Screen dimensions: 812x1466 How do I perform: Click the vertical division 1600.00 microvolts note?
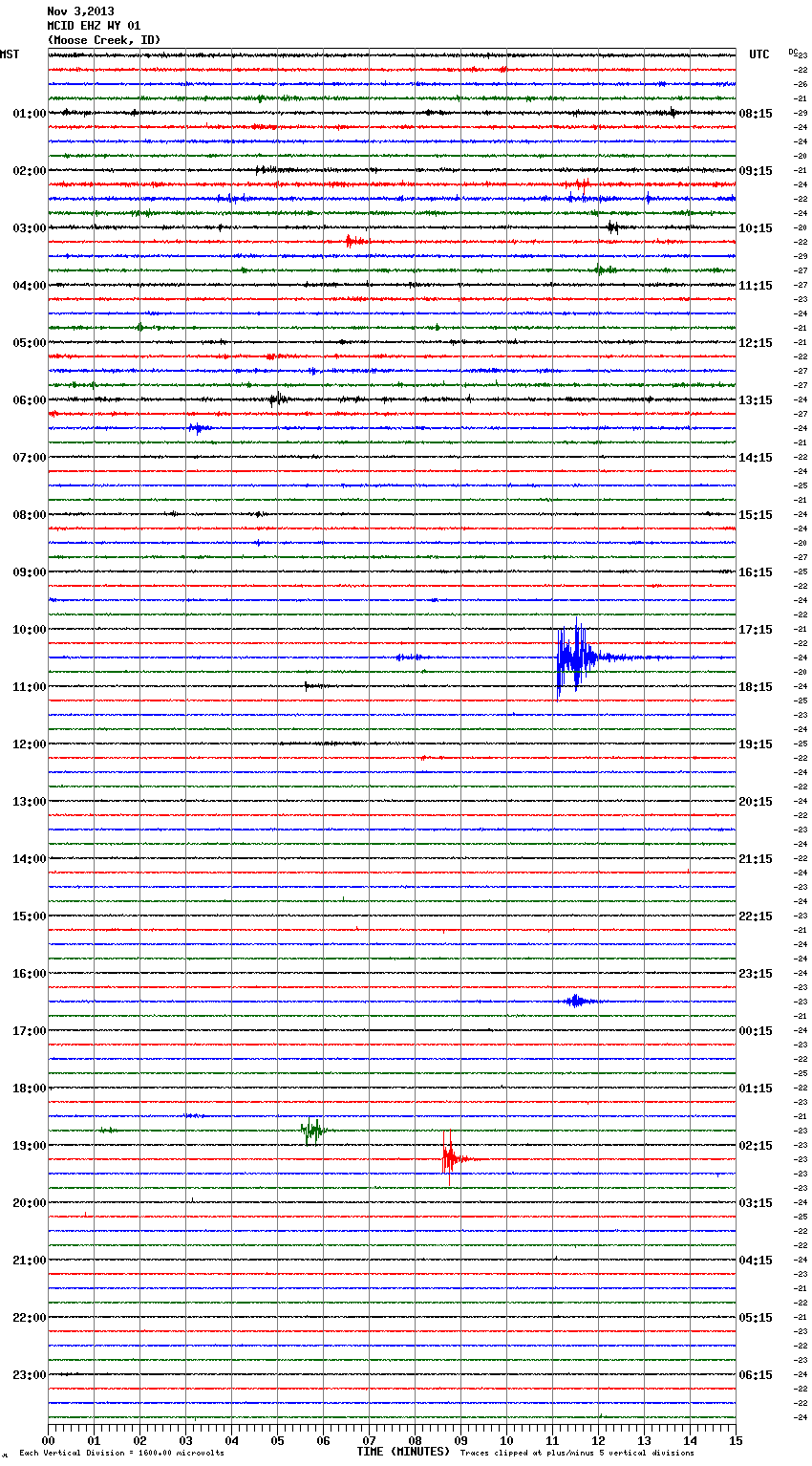coord(121,1453)
